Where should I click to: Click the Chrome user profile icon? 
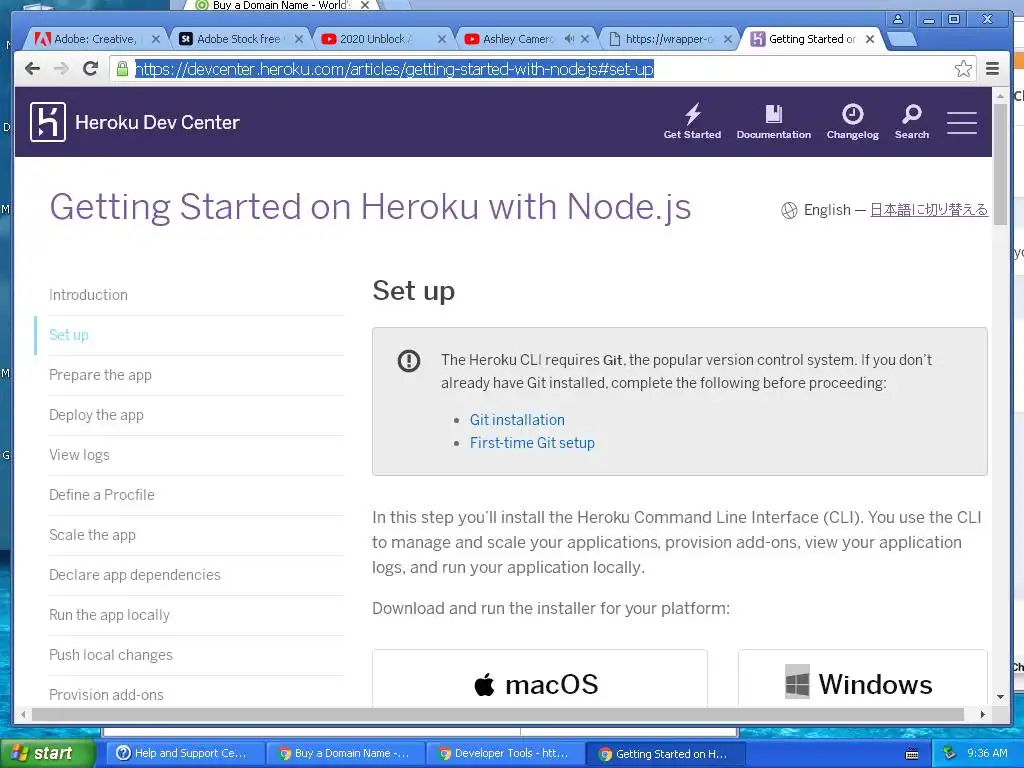pyautogui.click(x=898, y=19)
